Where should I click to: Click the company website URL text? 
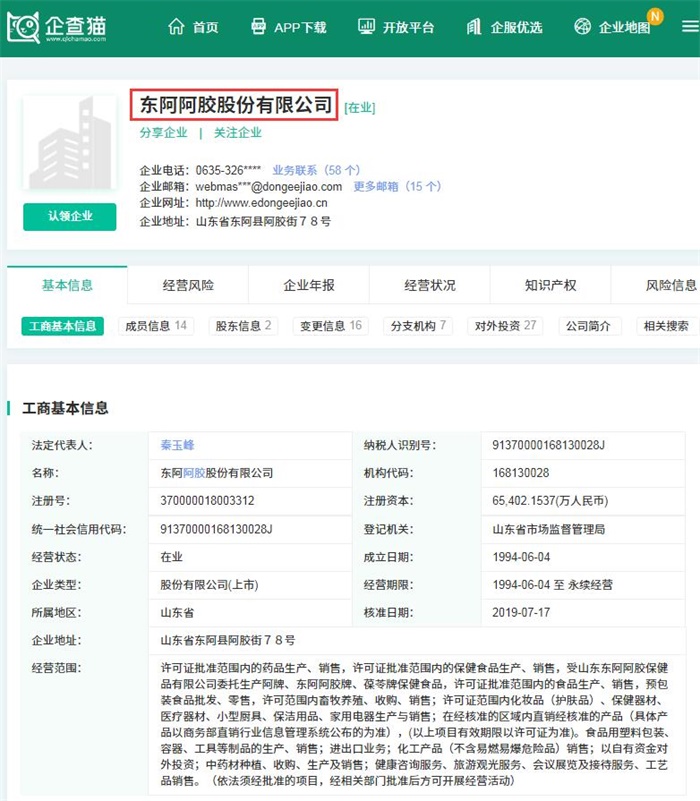261,203
